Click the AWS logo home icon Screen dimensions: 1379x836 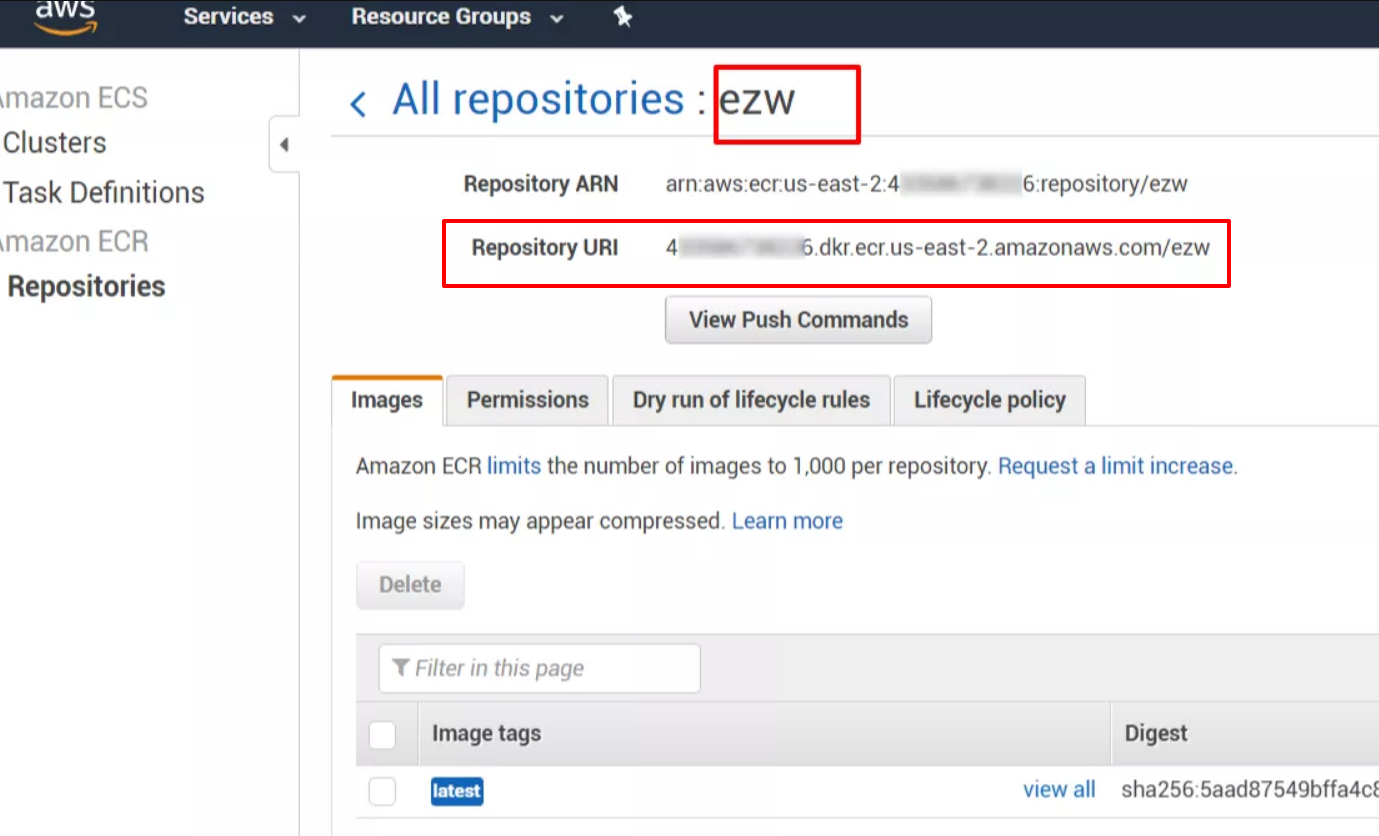65,17
